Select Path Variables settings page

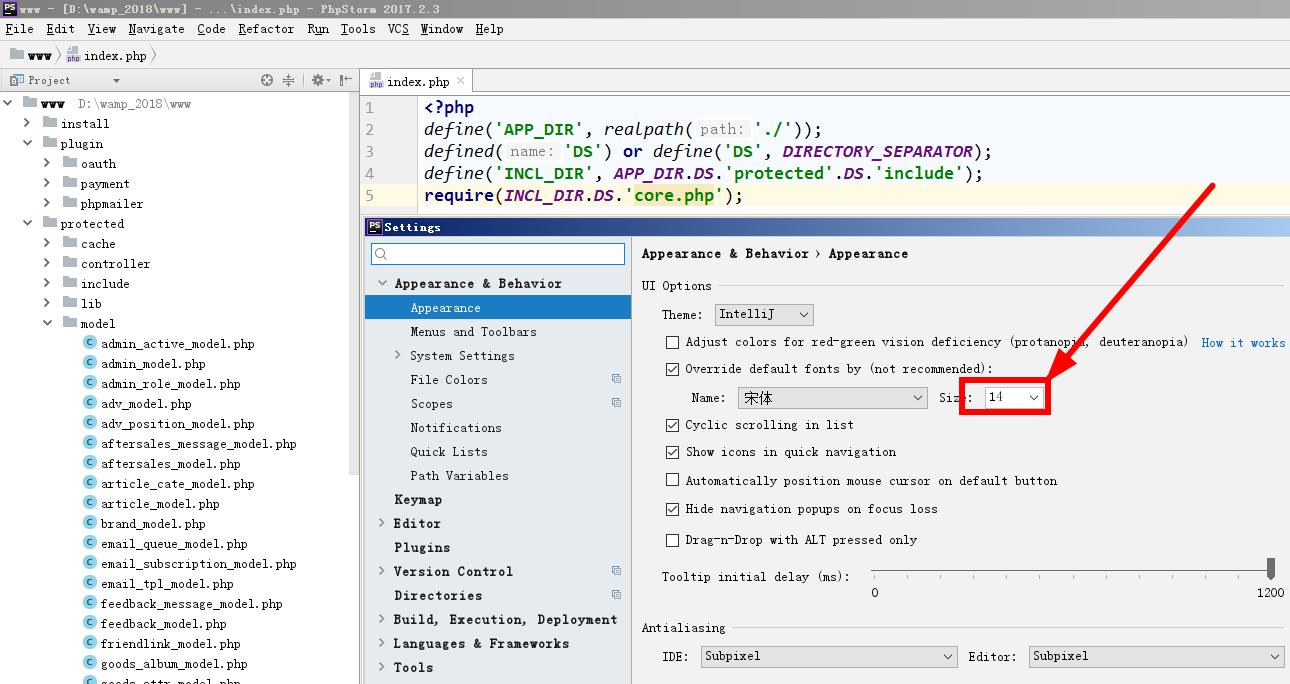459,476
